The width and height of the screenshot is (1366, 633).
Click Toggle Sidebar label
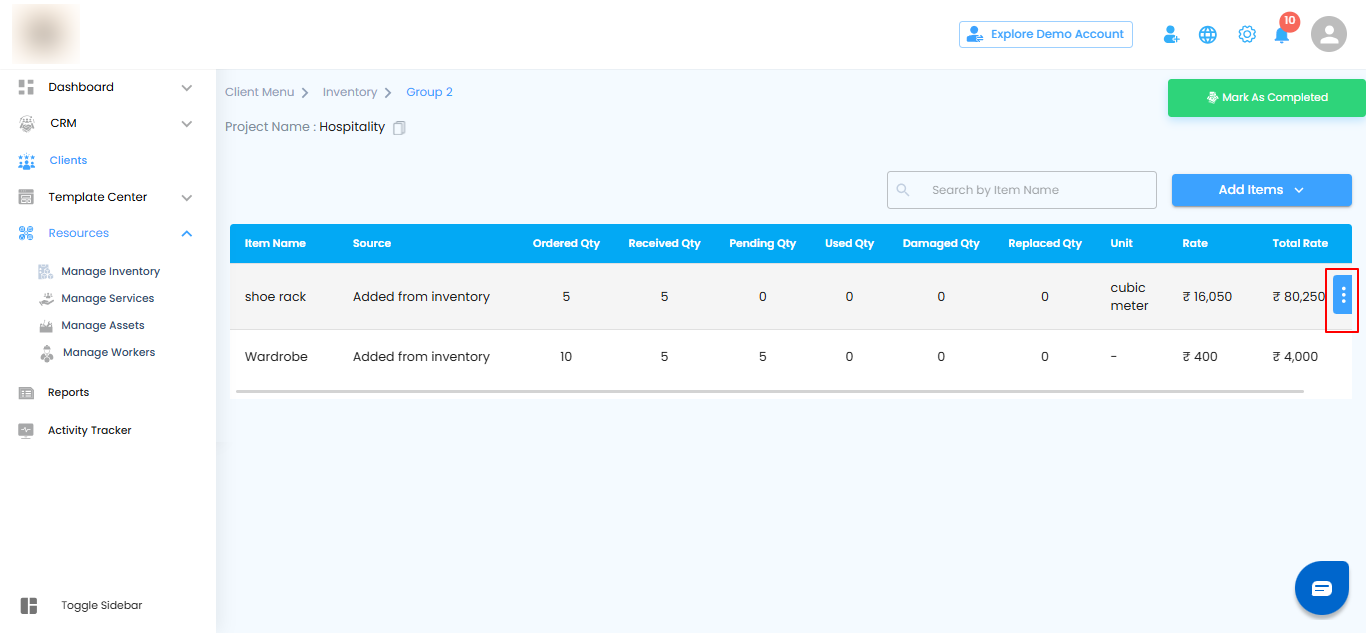[x=101, y=605]
